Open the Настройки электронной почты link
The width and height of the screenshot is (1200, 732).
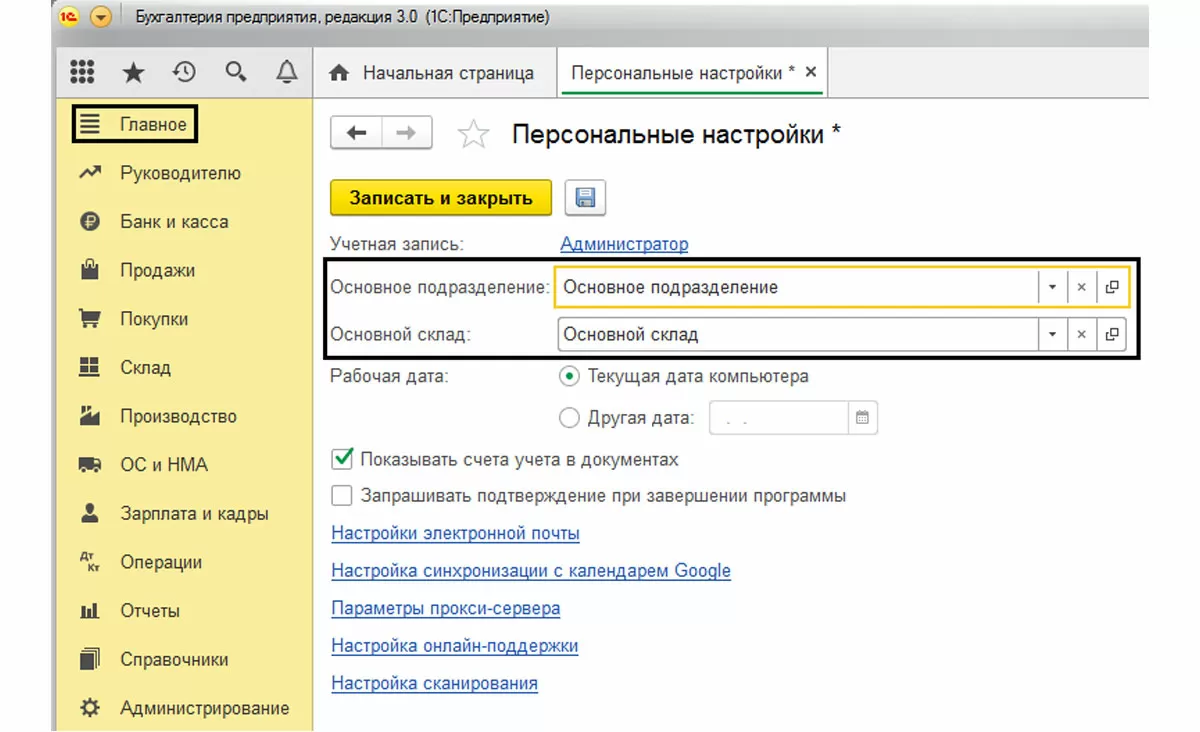[x=455, y=533]
